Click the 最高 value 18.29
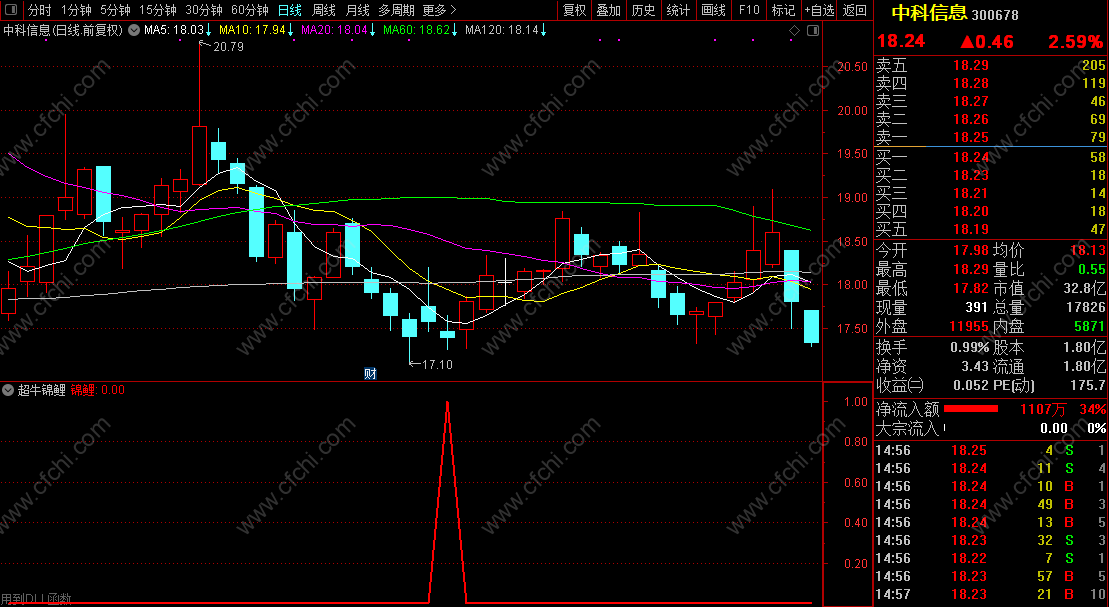Screen dimensions: 1109x607 [x=970, y=270]
